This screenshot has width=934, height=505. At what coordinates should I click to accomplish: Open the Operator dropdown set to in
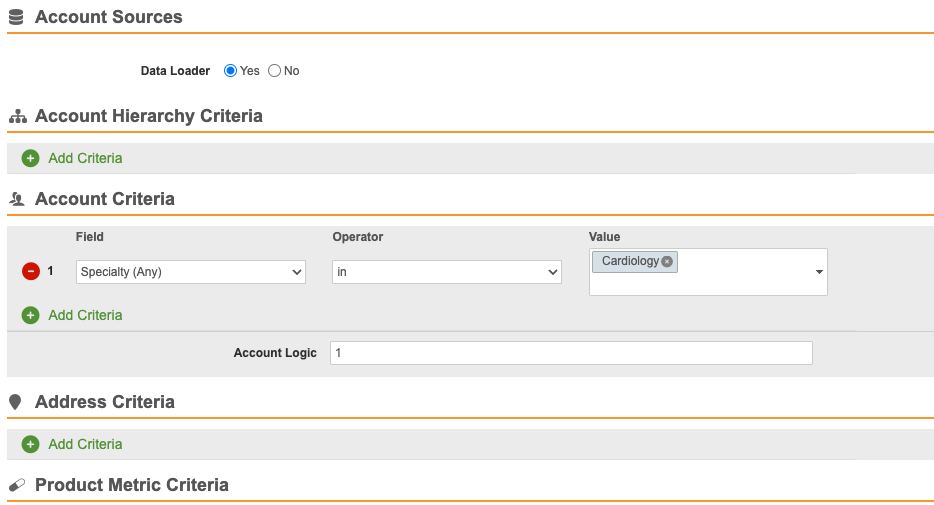[447, 272]
